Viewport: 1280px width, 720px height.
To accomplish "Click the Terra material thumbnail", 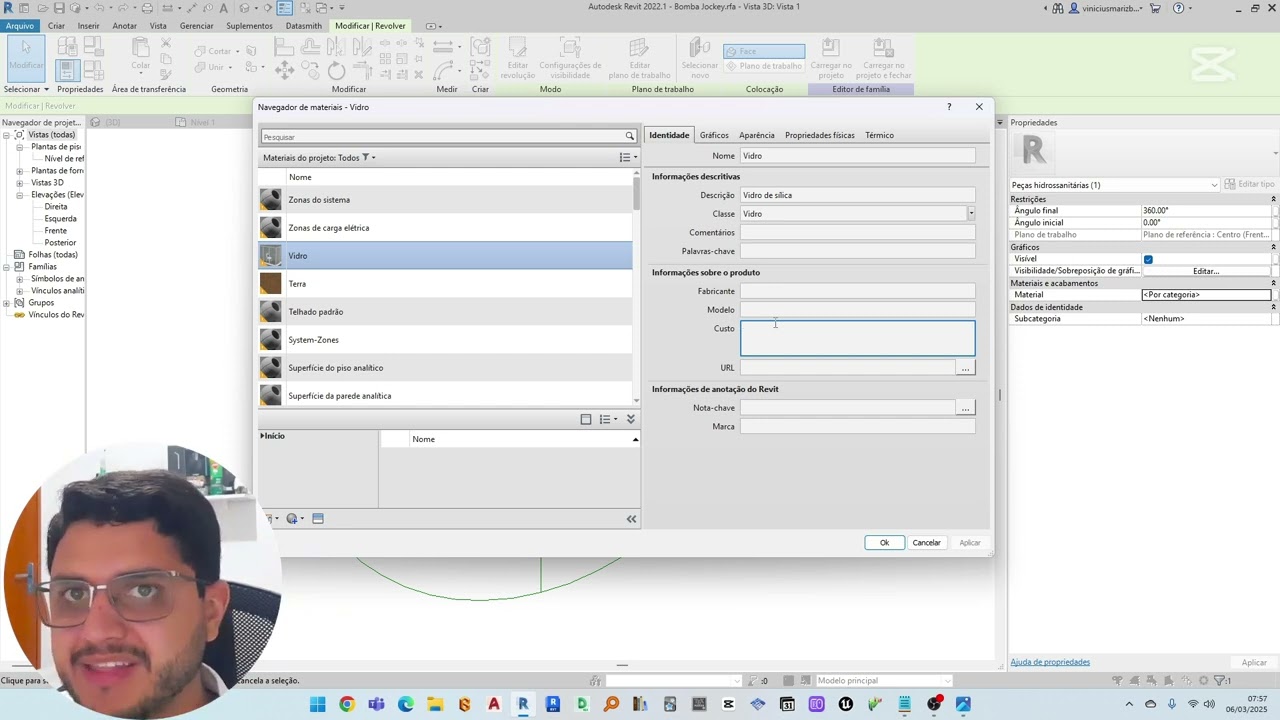I will coord(271,284).
